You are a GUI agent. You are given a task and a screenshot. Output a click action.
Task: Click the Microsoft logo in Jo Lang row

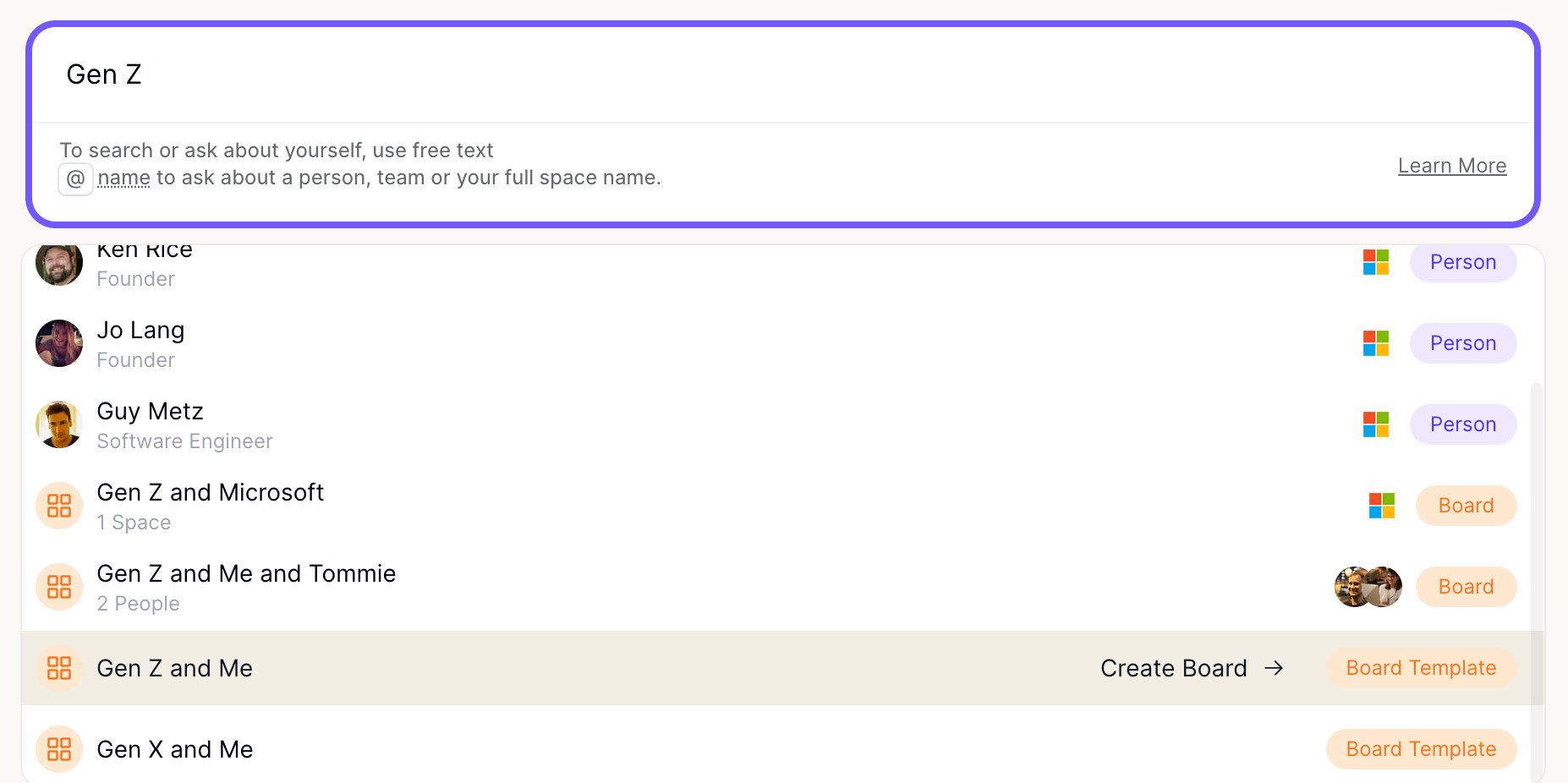pos(1376,343)
